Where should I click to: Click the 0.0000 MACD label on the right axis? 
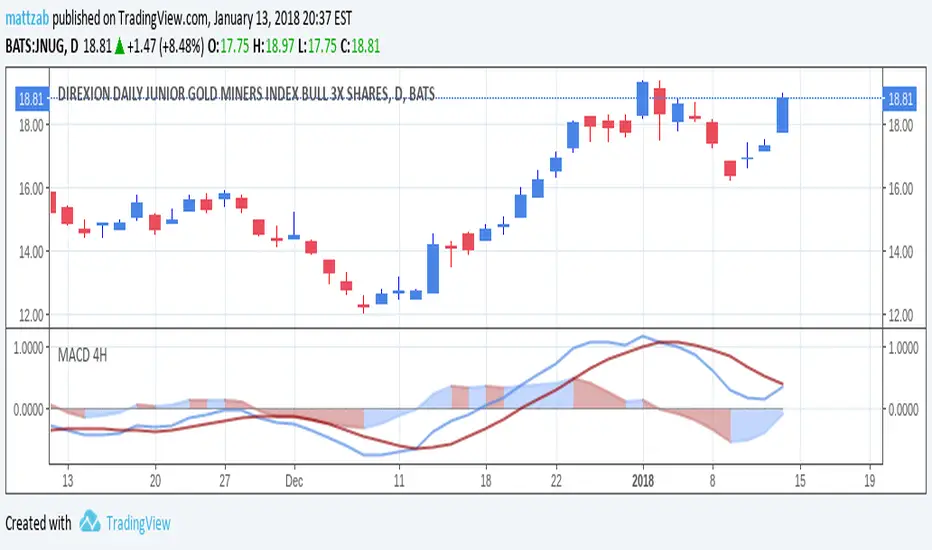pyautogui.click(x=903, y=409)
